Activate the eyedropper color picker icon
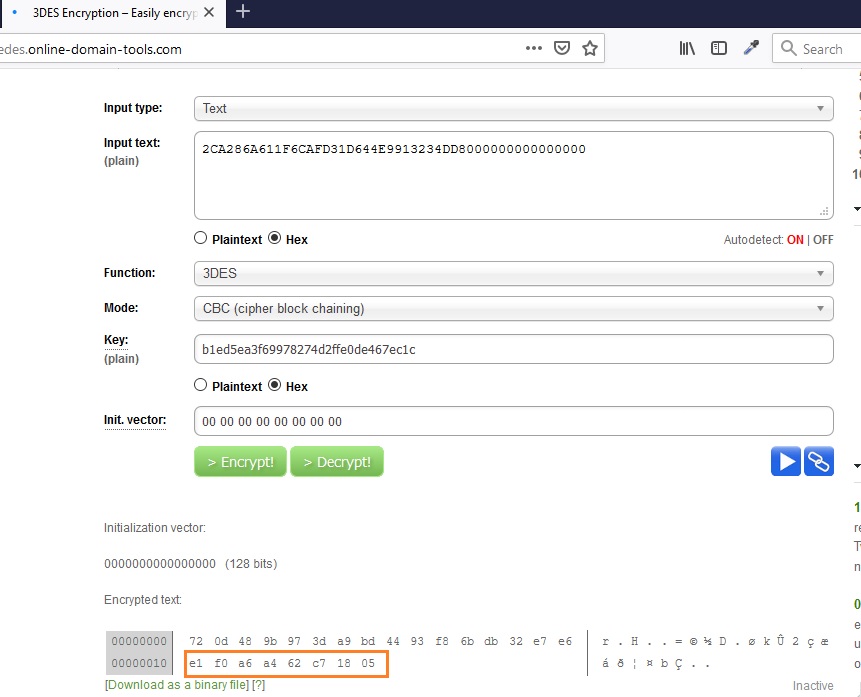The image size is (861, 697). coord(751,48)
